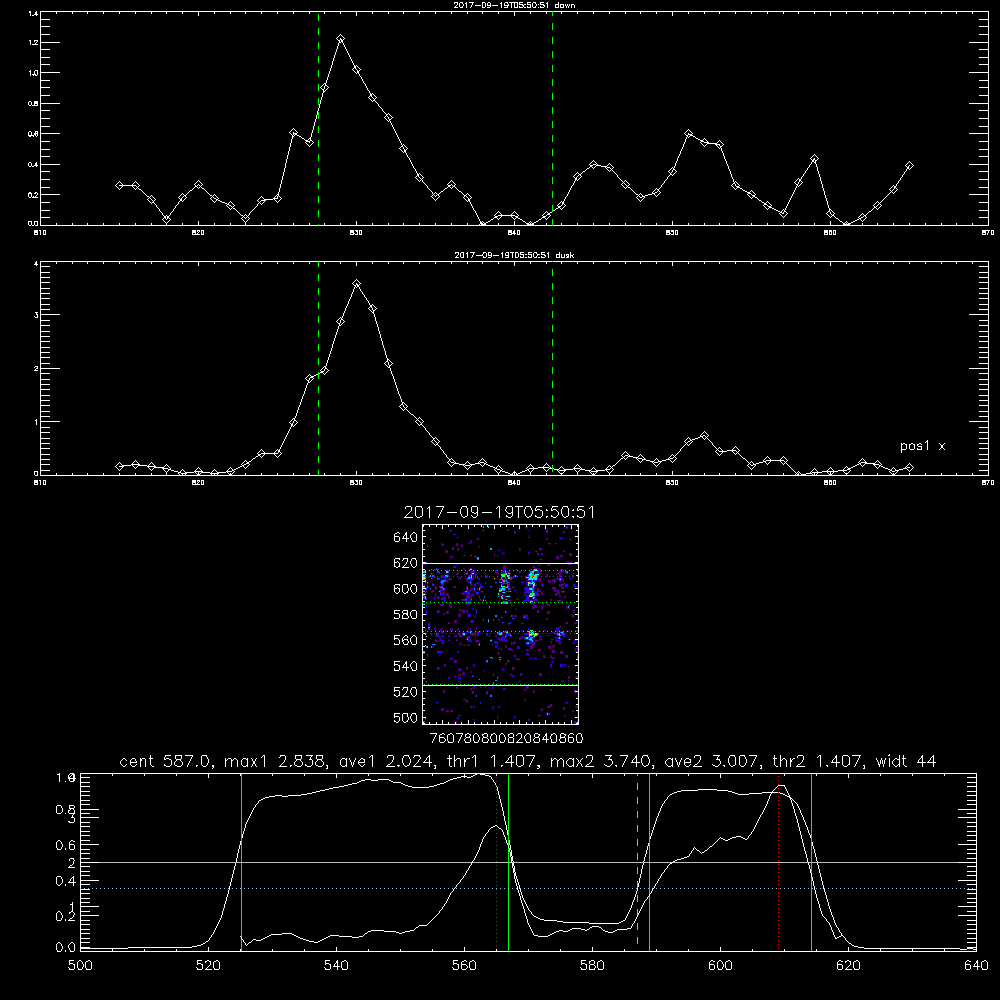Click the orange dashed line in bottom plot
This screenshot has height=1000, width=1000.
pos(637,861)
